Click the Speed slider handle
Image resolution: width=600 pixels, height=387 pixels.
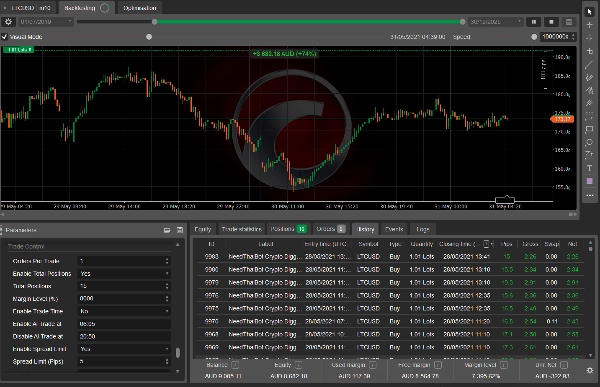534,37
